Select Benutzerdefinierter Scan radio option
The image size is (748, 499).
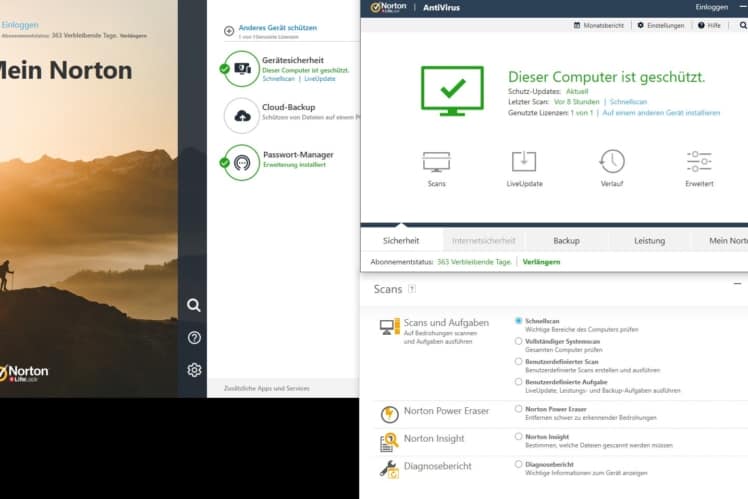(x=519, y=361)
